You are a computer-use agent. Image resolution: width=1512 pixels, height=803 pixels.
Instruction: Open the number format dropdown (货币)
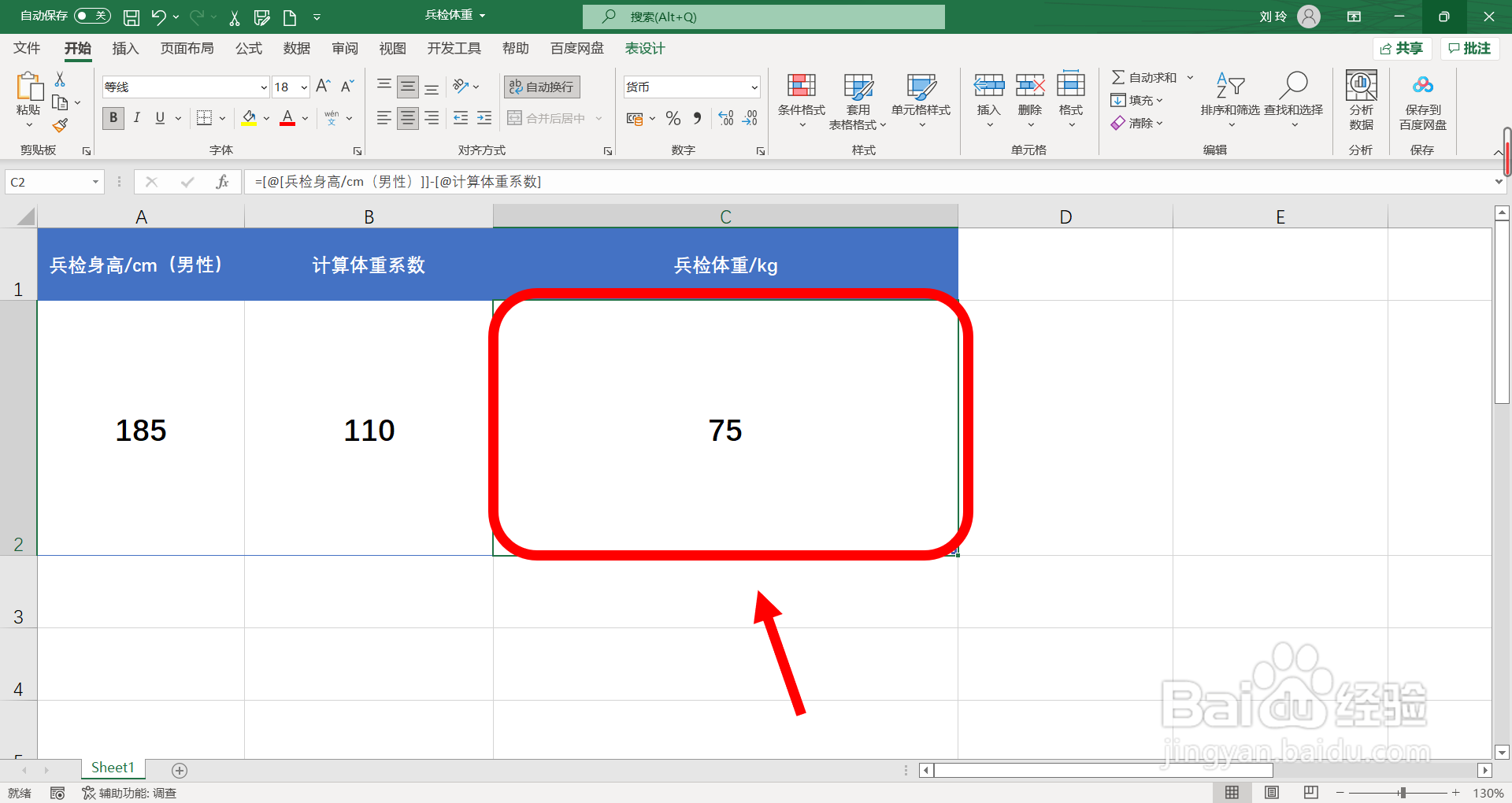(754, 87)
